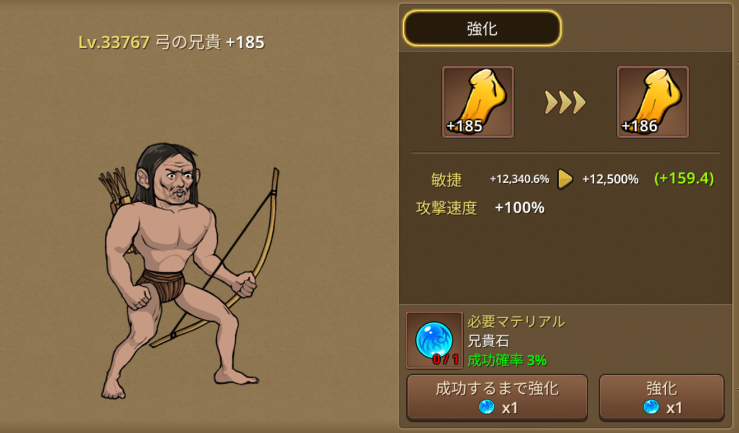Click the 成功確率 3% success rate text
This screenshot has height=433, width=739.
coord(507,360)
